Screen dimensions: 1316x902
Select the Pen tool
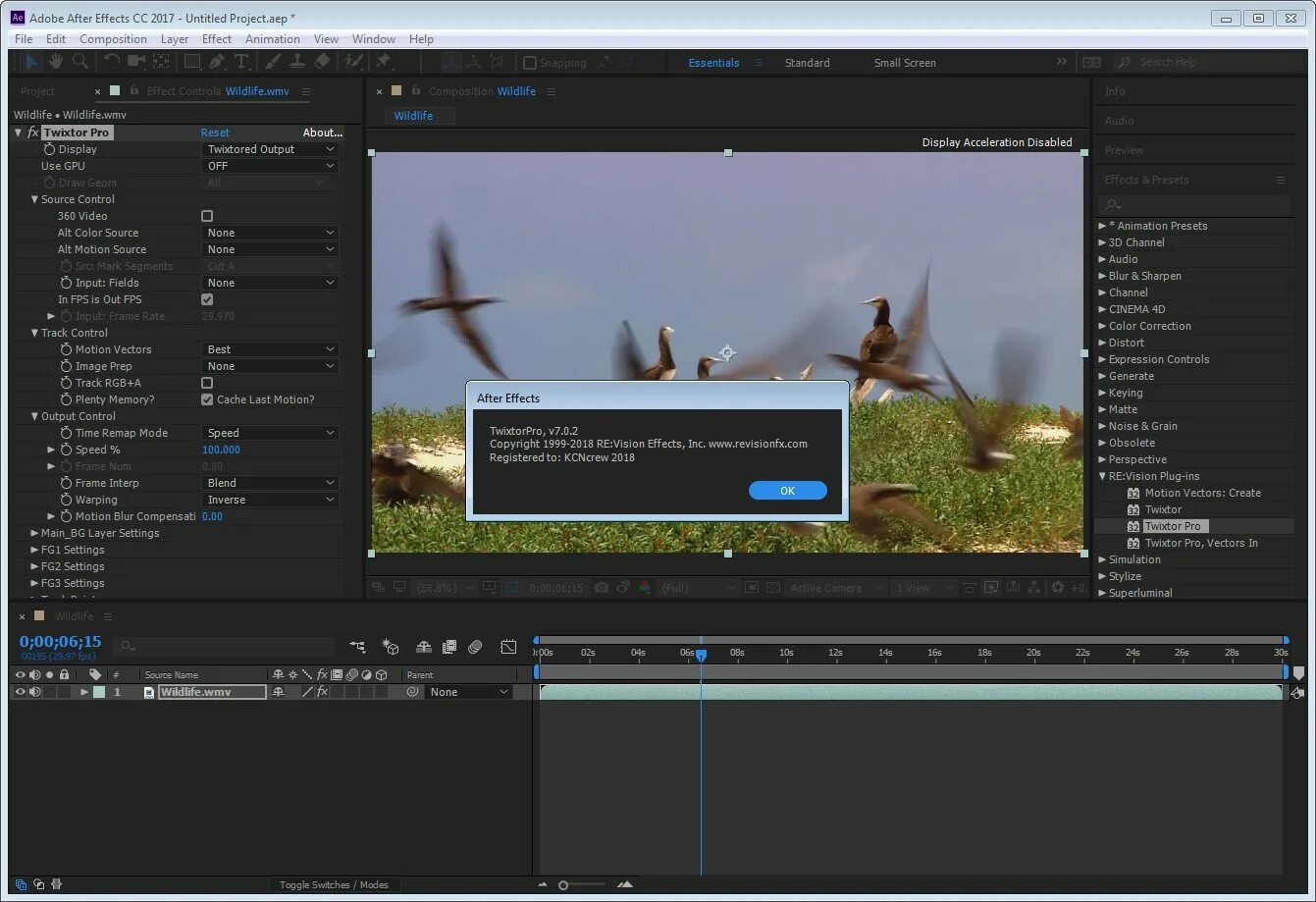217,62
